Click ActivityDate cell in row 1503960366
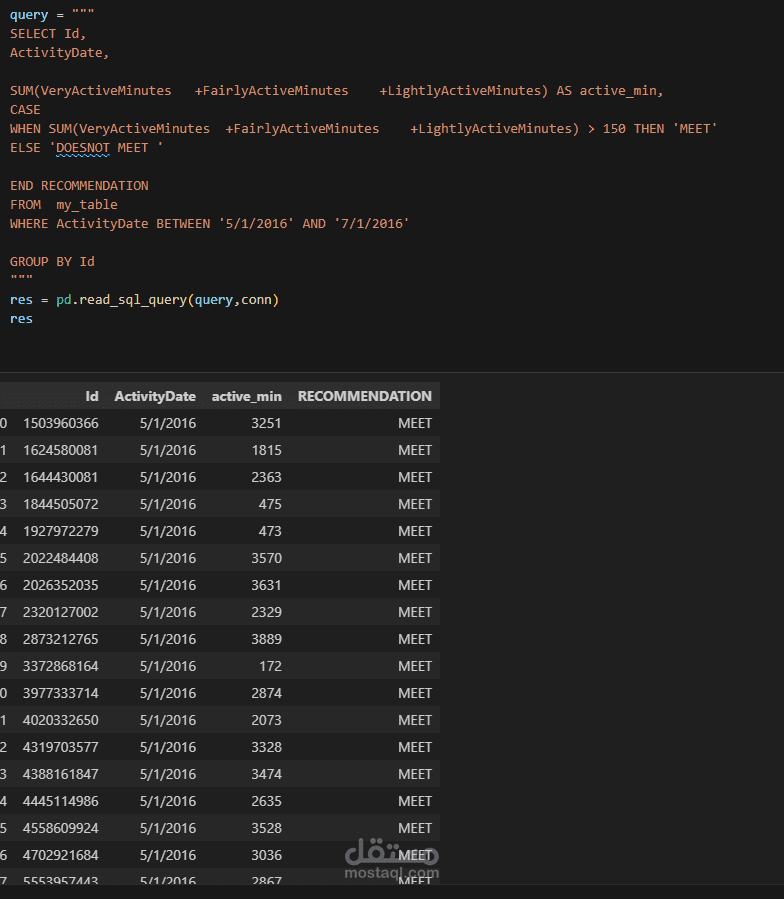The image size is (784, 899). (x=168, y=423)
